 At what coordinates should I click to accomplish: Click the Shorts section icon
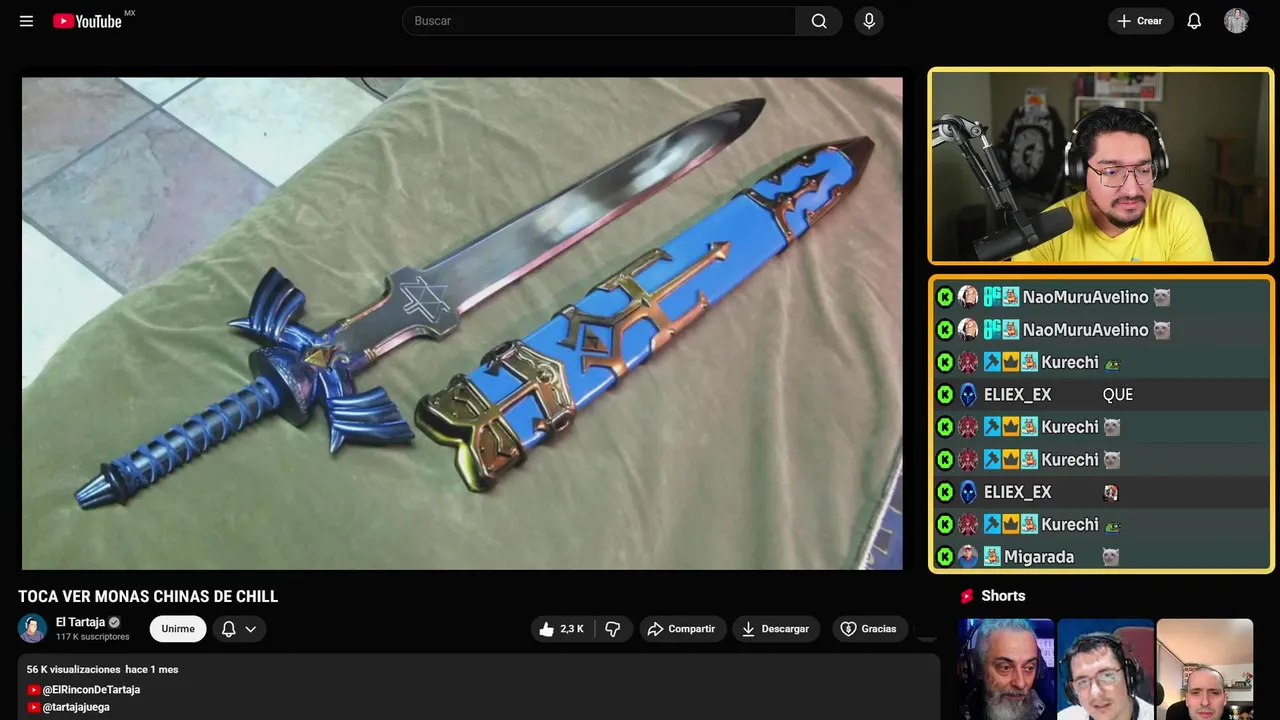point(967,596)
